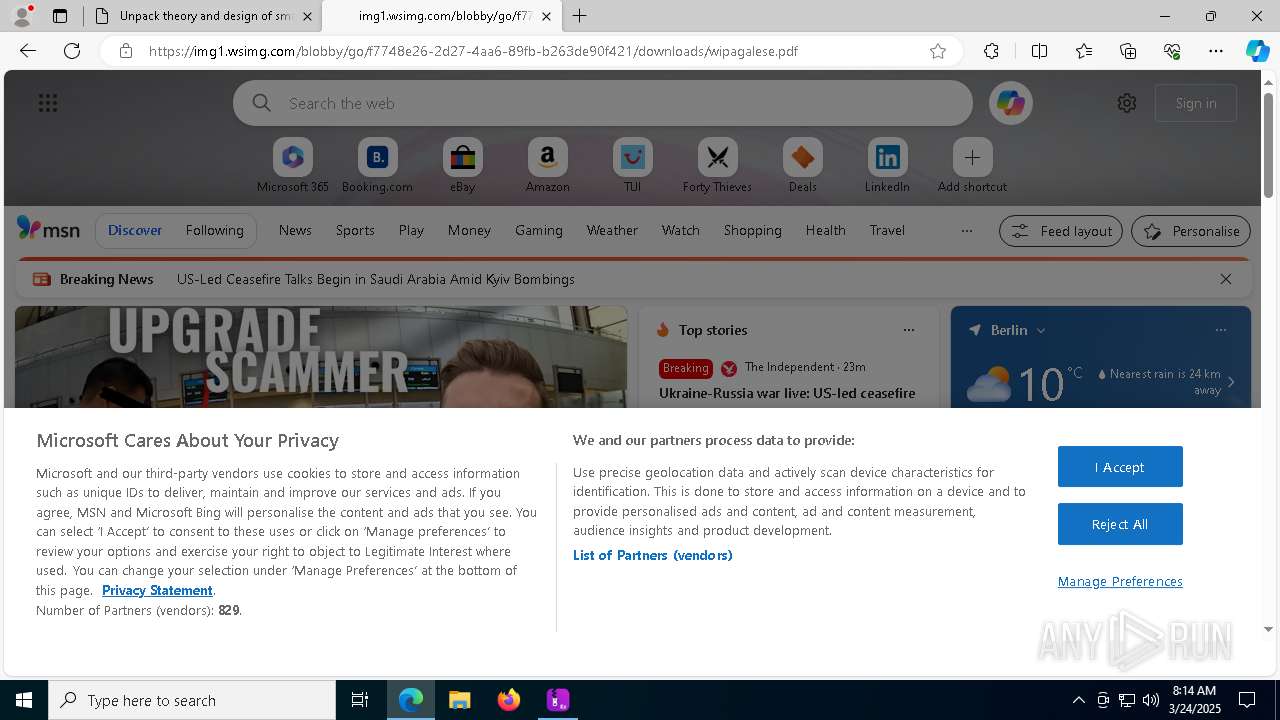Open the Privacy Statement link
Image resolution: width=1280 pixels, height=720 pixels.
point(157,590)
